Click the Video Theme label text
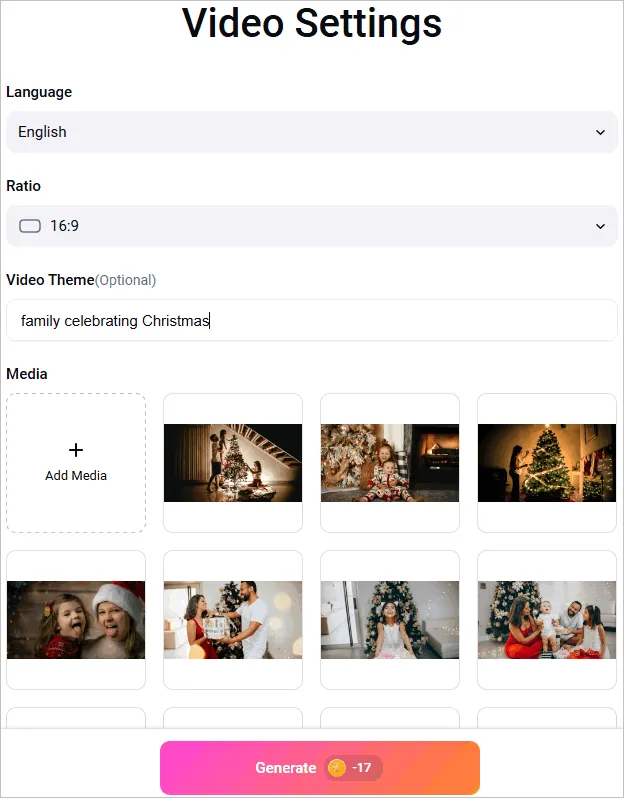 pos(50,280)
